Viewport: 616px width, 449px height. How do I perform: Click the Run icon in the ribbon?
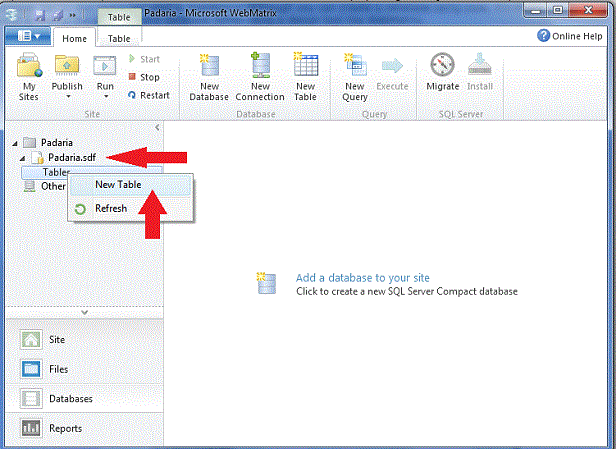tap(105, 66)
